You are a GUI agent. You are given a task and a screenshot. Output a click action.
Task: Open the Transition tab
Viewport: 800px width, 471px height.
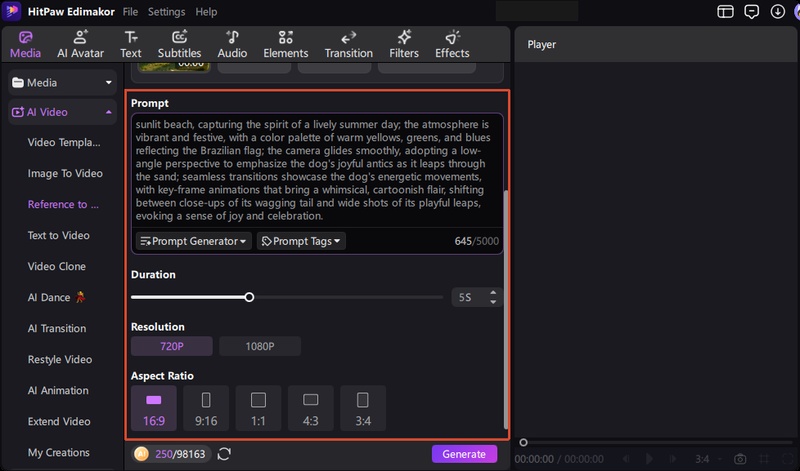pyautogui.click(x=348, y=44)
